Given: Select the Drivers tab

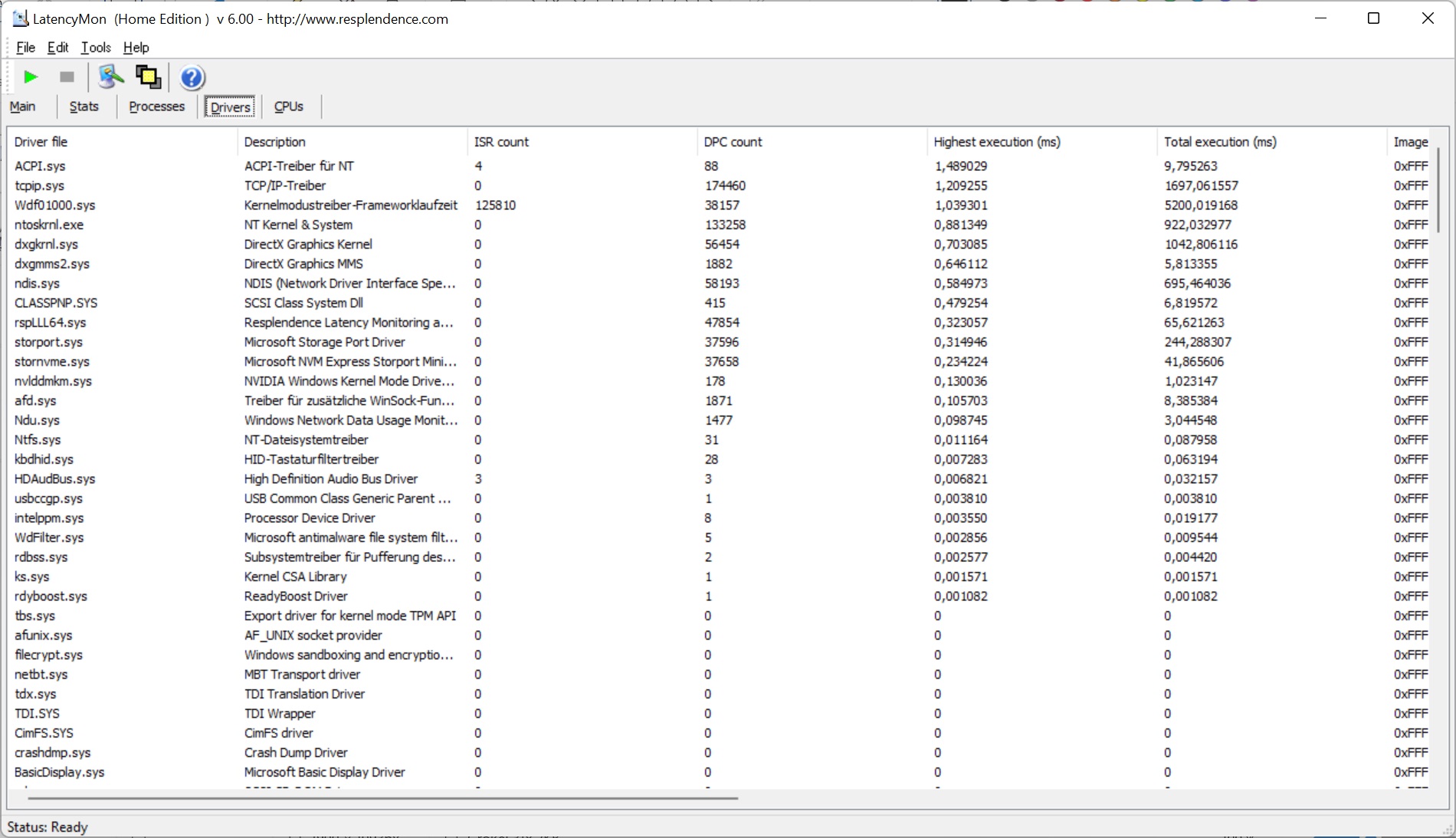Looking at the screenshot, I should point(230,107).
